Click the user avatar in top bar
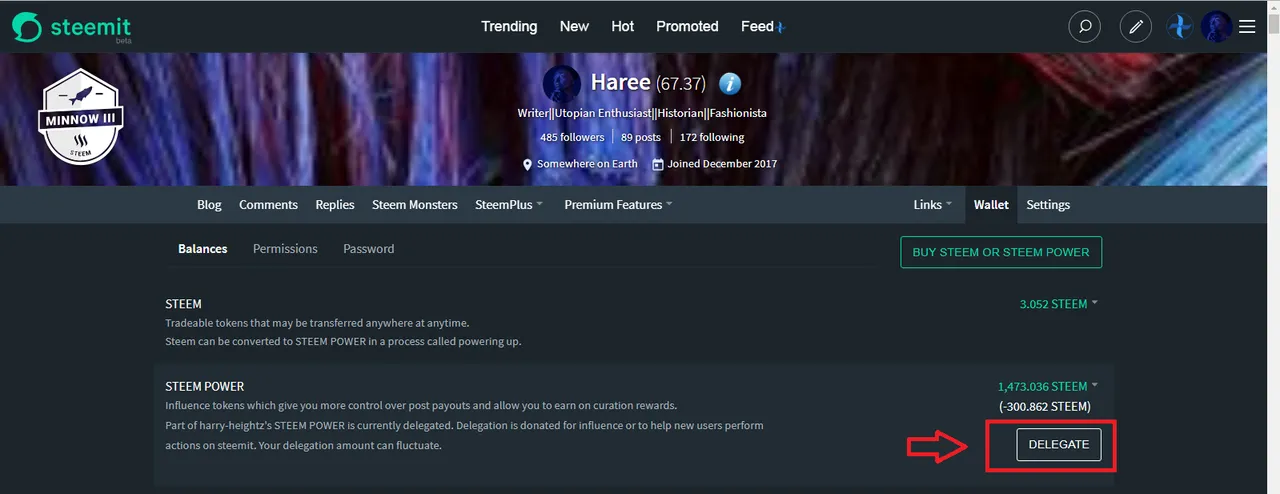 click(1216, 27)
